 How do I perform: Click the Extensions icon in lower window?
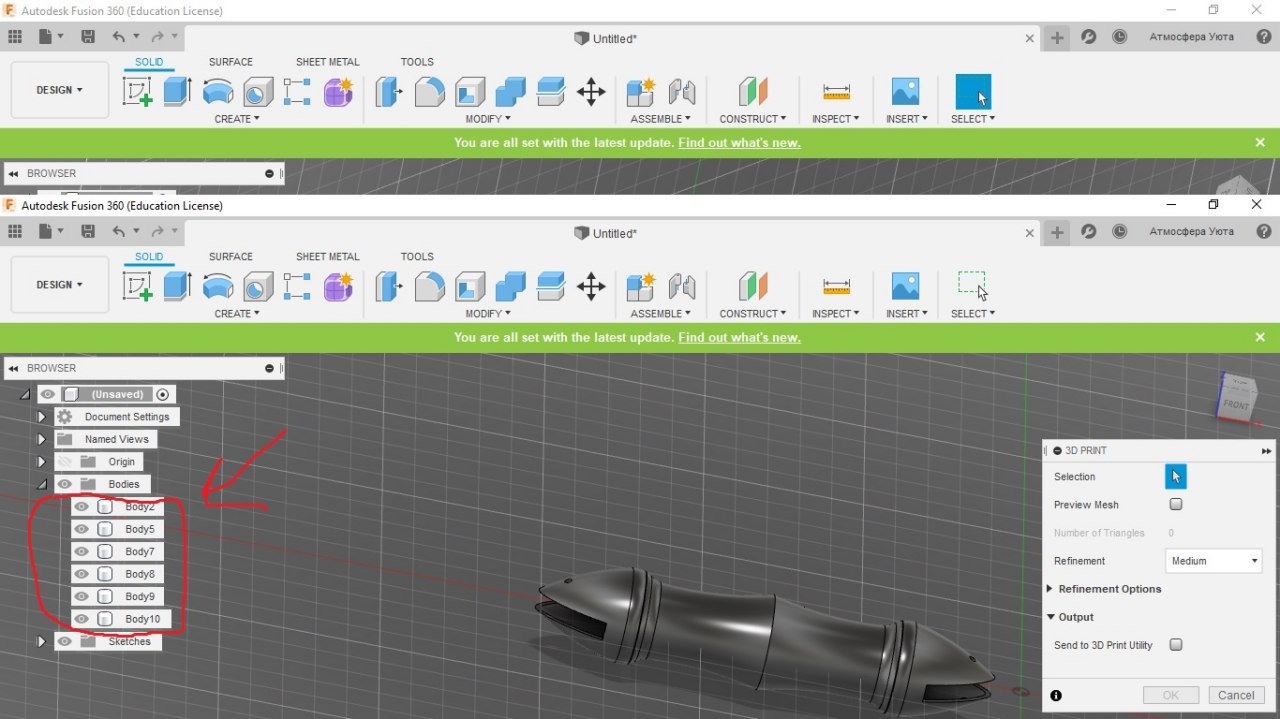click(x=1089, y=232)
